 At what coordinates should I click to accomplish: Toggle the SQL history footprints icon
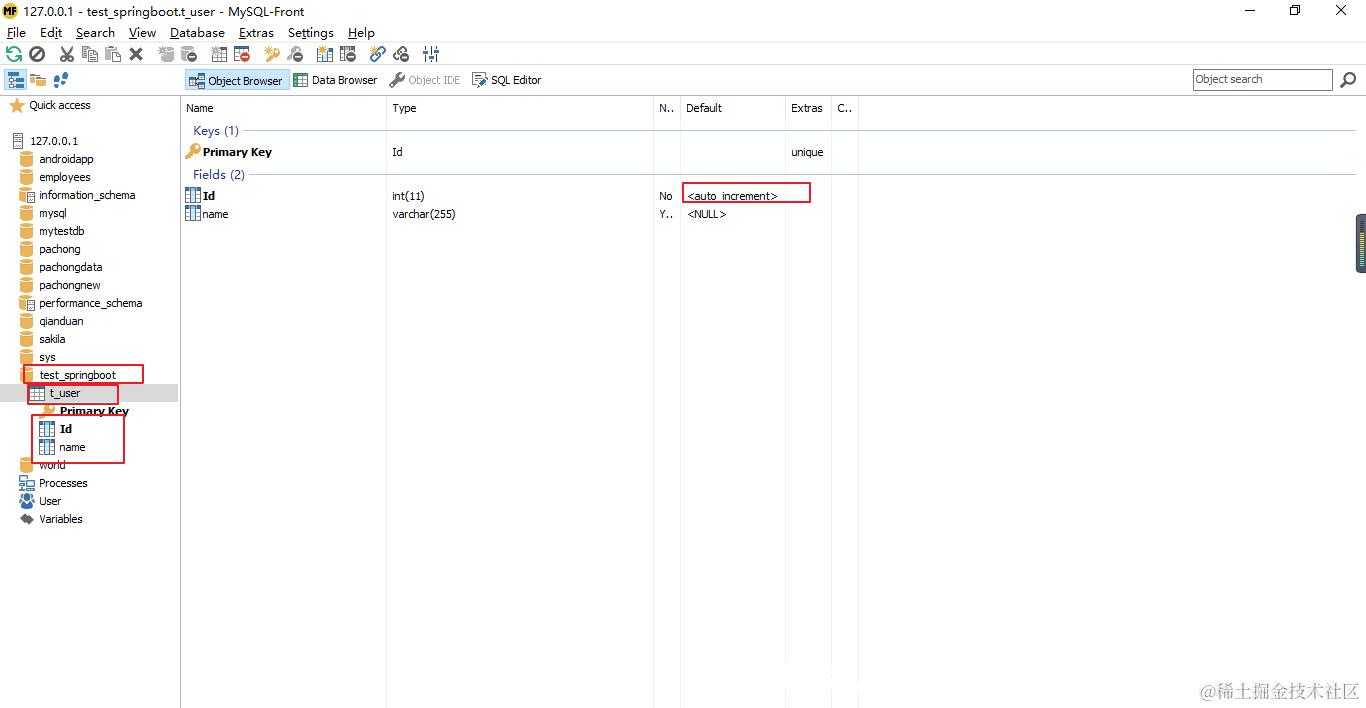coord(61,80)
